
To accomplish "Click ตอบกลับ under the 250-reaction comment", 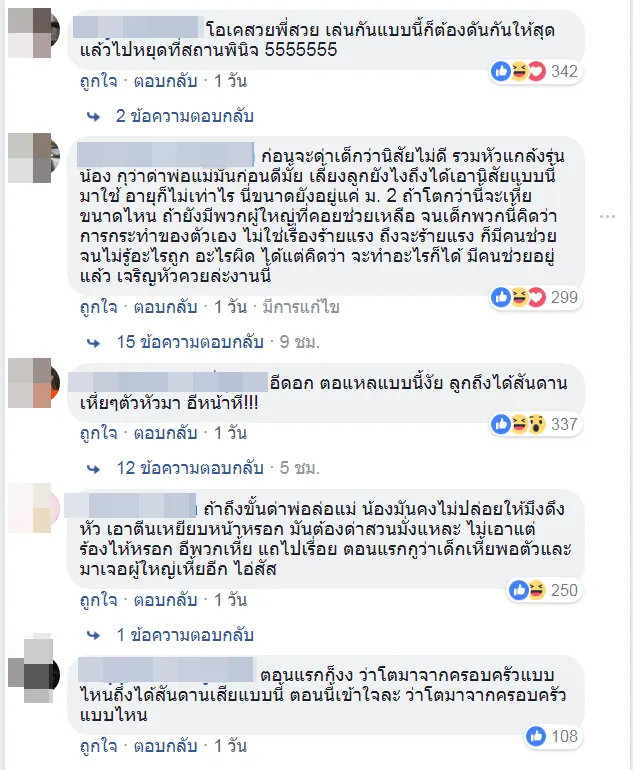I will (165, 601).
